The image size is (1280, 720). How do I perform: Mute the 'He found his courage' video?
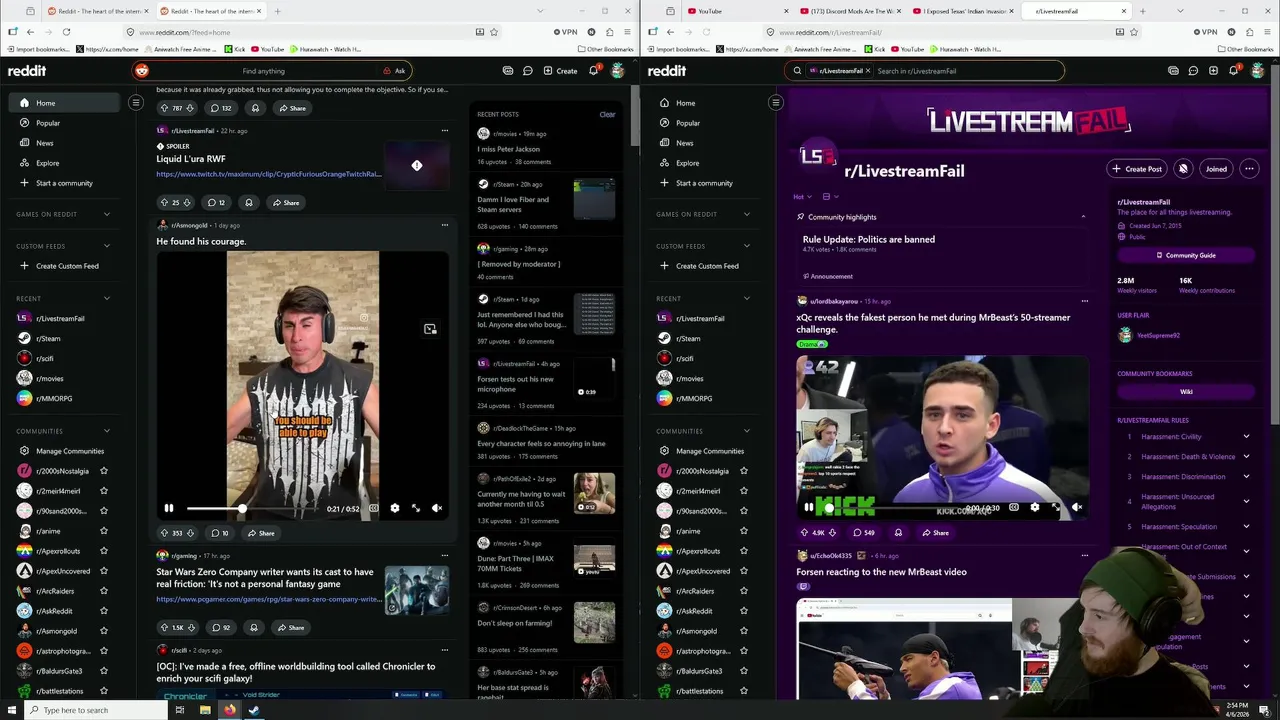point(437,508)
